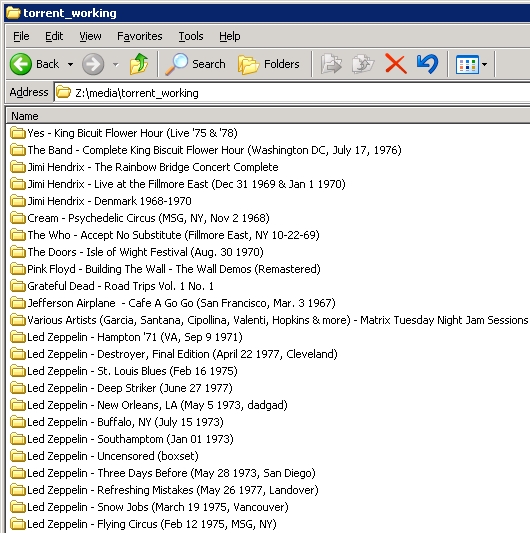Click the red X Delete icon
The height and width of the screenshot is (533, 530).
click(396, 64)
